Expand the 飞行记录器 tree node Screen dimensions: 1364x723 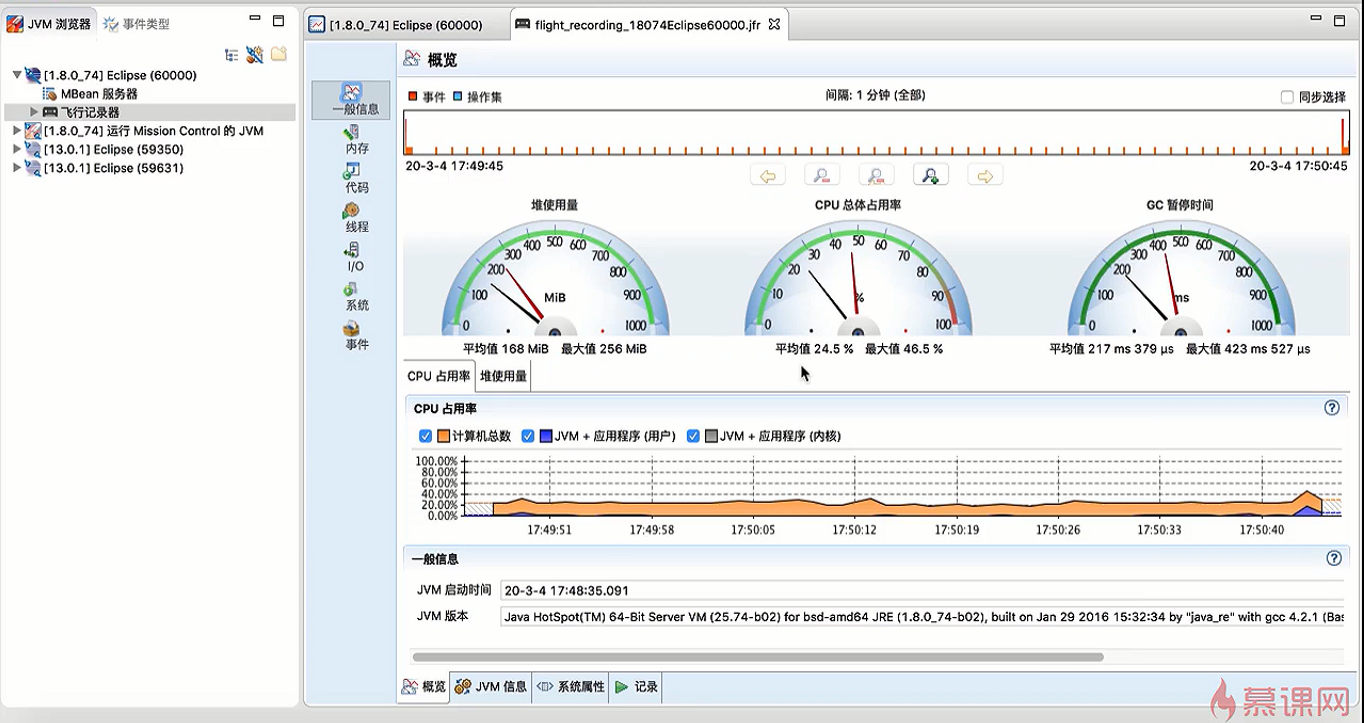(x=34, y=112)
